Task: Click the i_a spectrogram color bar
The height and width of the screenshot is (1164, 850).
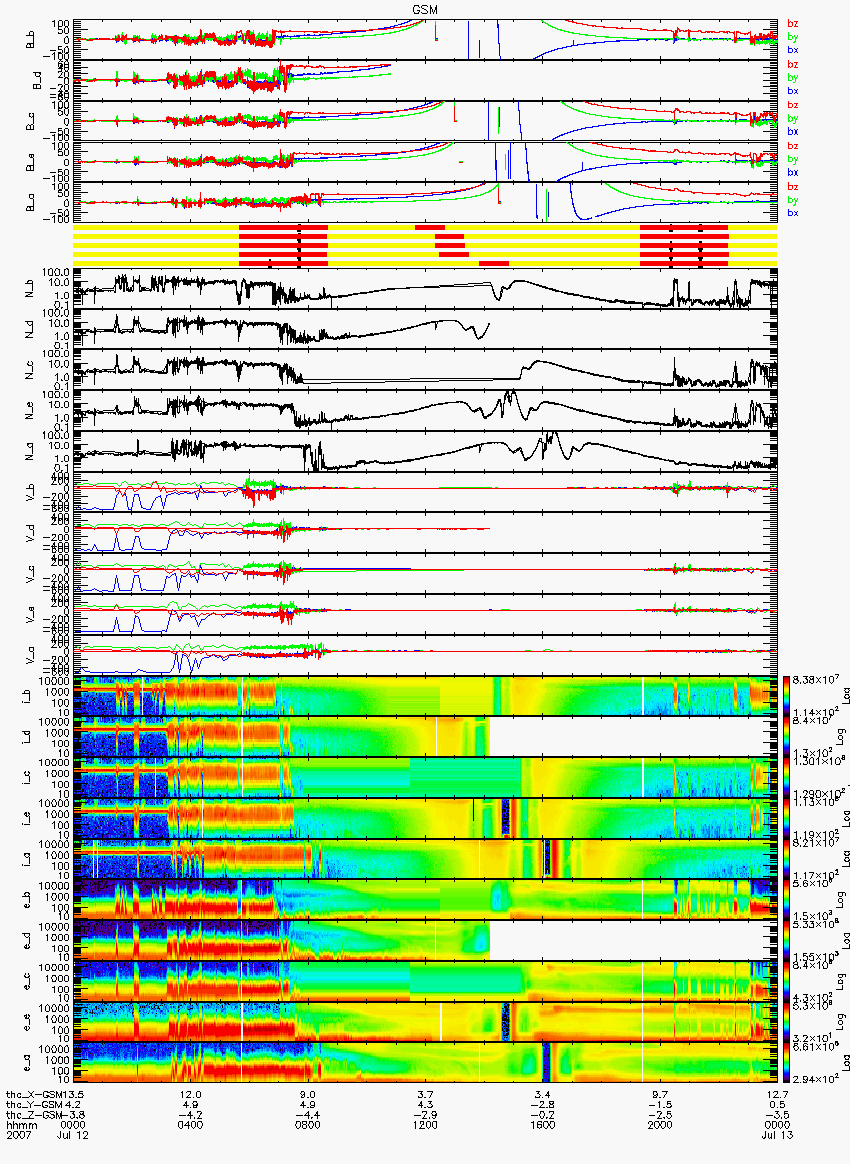Action: (x=785, y=860)
